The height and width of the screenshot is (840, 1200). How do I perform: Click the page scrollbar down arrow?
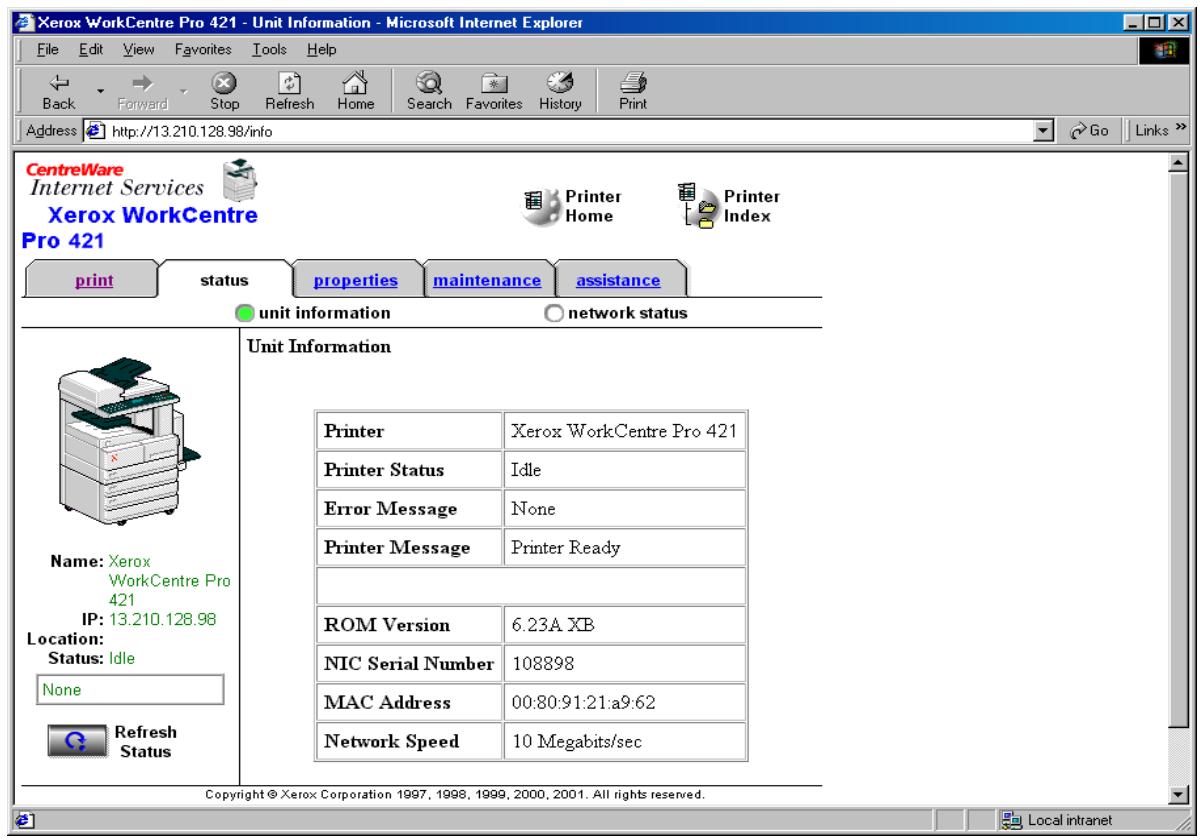tap(1178, 796)
